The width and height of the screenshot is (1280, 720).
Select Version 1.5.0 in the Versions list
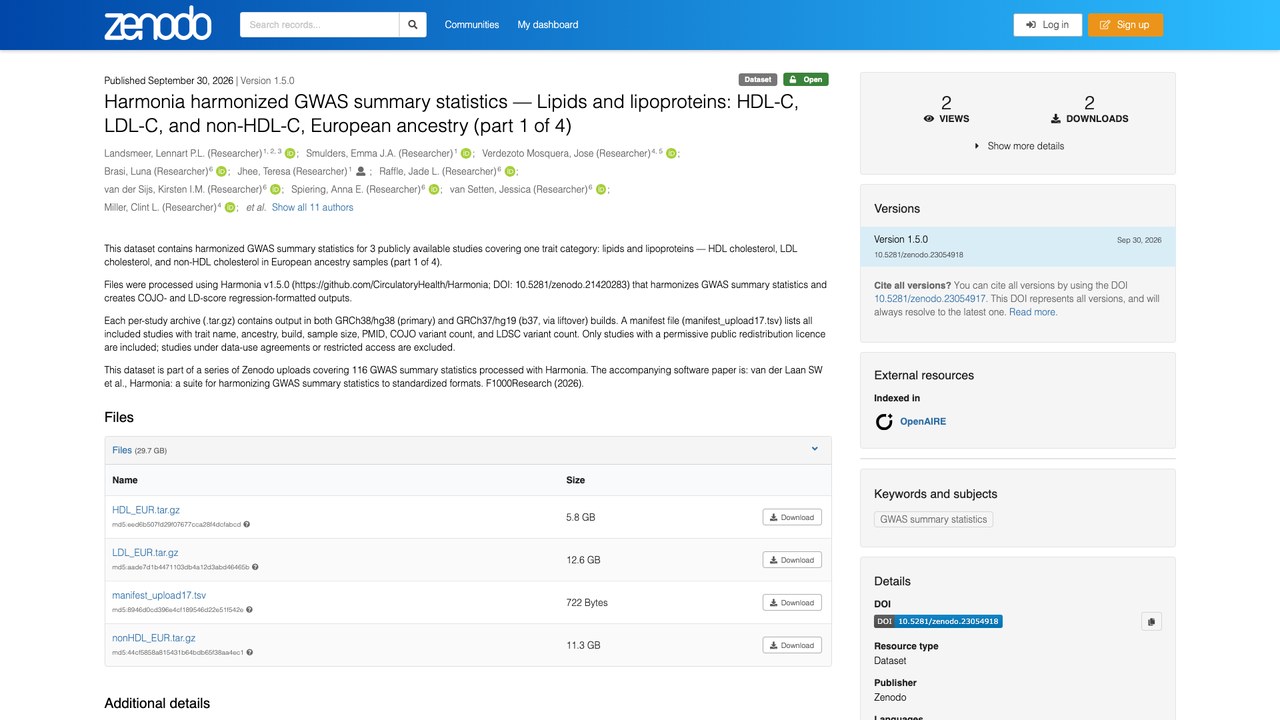pyautogui.click(x=1018, y=247)
